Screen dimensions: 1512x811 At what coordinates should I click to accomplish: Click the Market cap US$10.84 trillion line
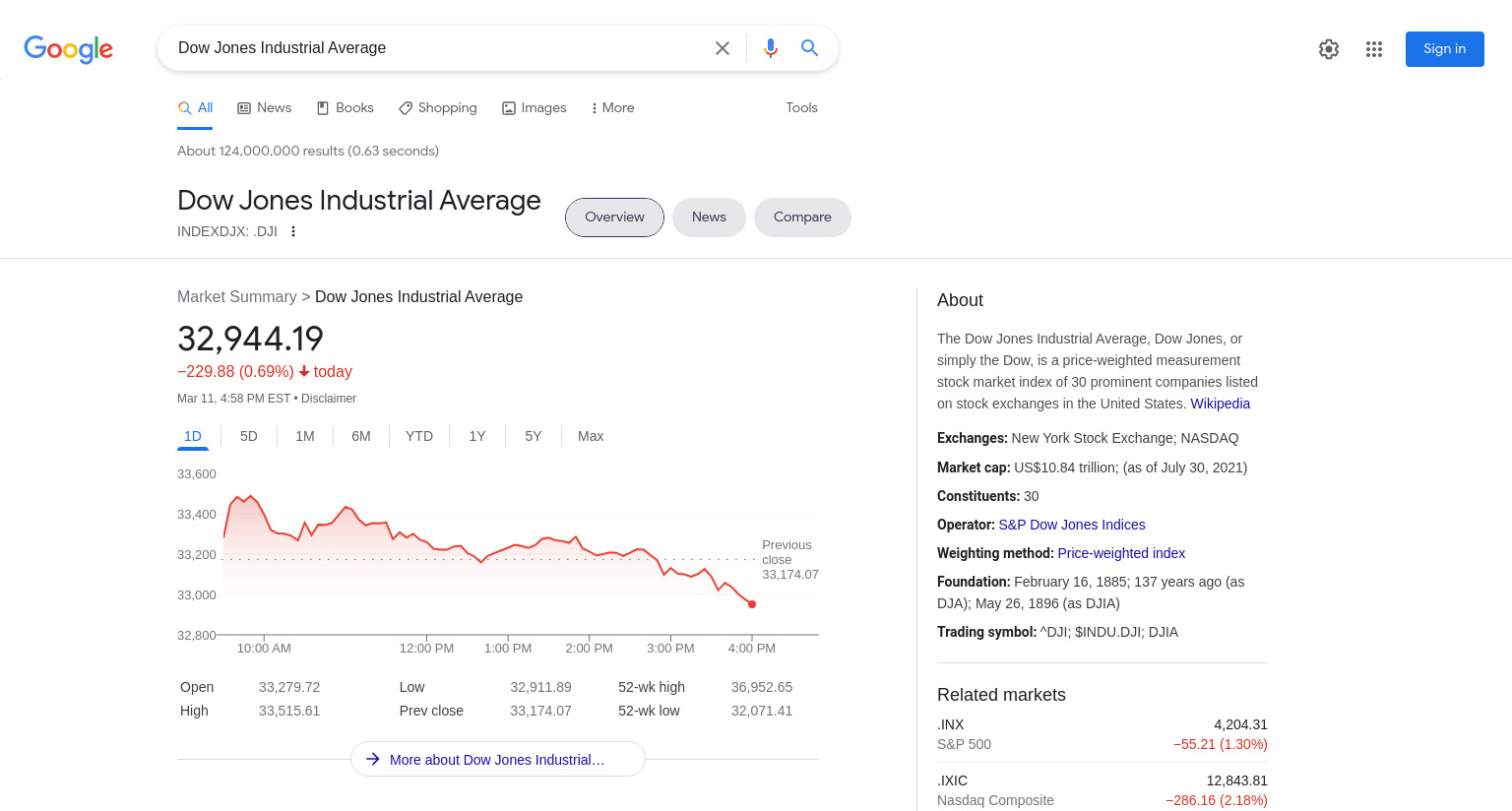pos(1092,468)
